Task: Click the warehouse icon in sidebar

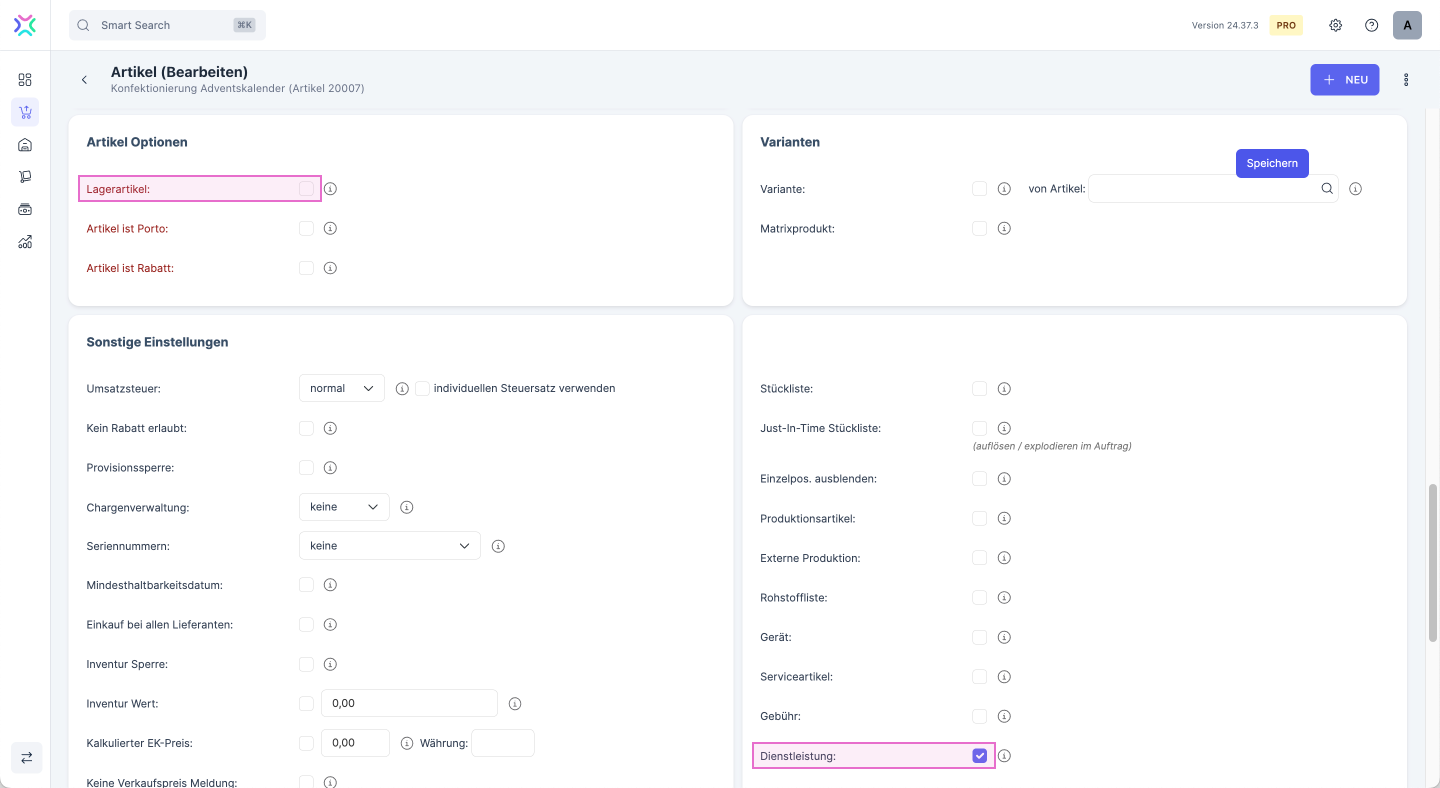Action: tap(25, 145)
